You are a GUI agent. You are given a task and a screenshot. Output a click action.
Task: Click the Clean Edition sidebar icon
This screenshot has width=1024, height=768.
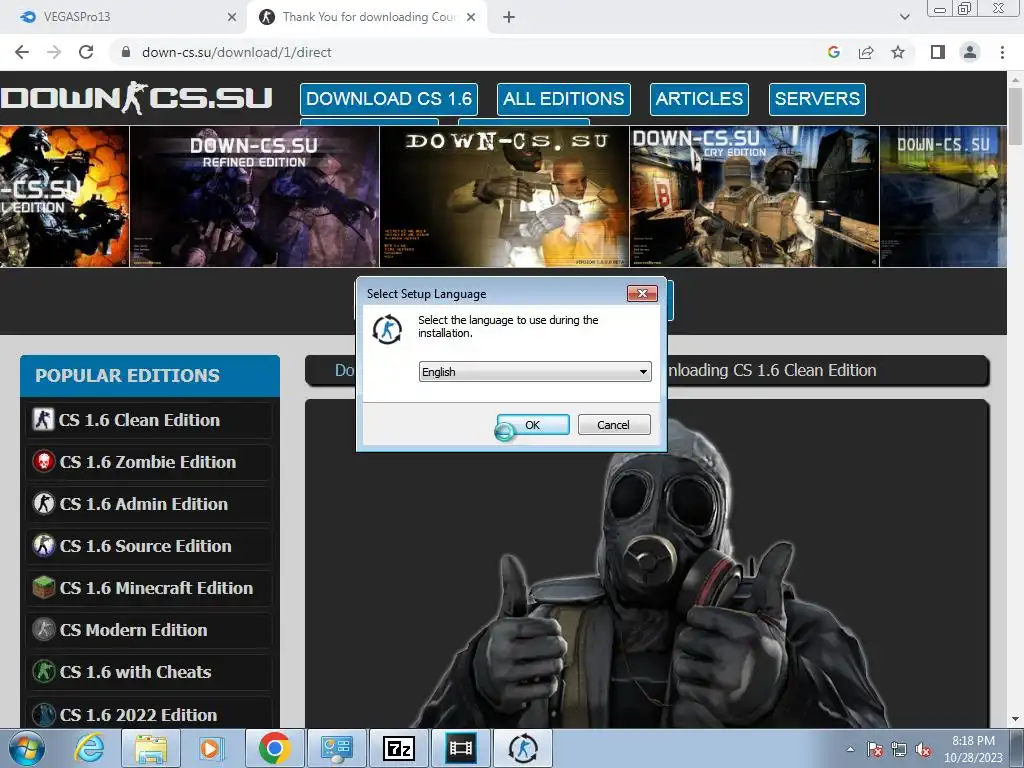point(44,419)
